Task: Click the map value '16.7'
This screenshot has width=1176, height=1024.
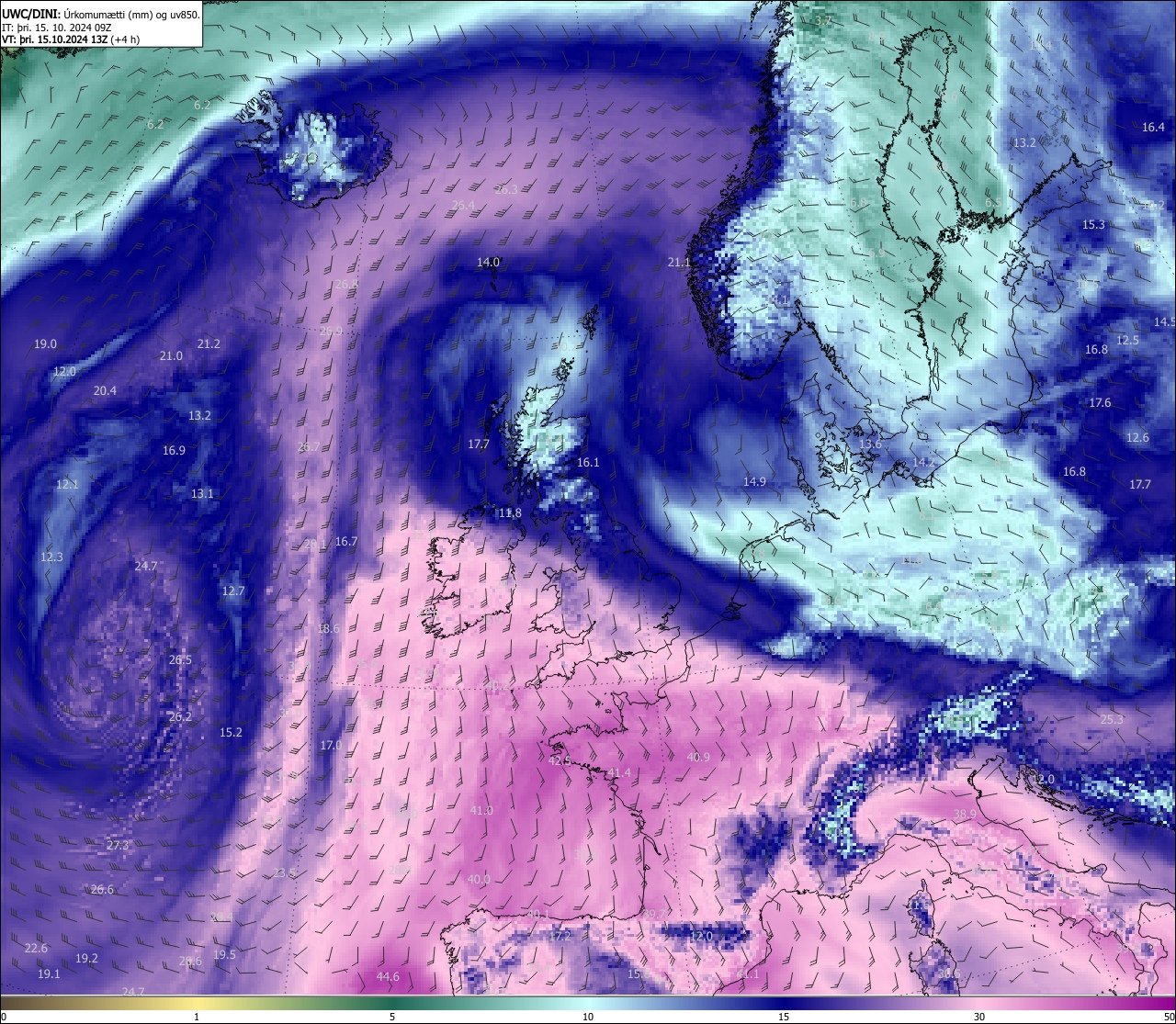Action: (x=346, y=541)
